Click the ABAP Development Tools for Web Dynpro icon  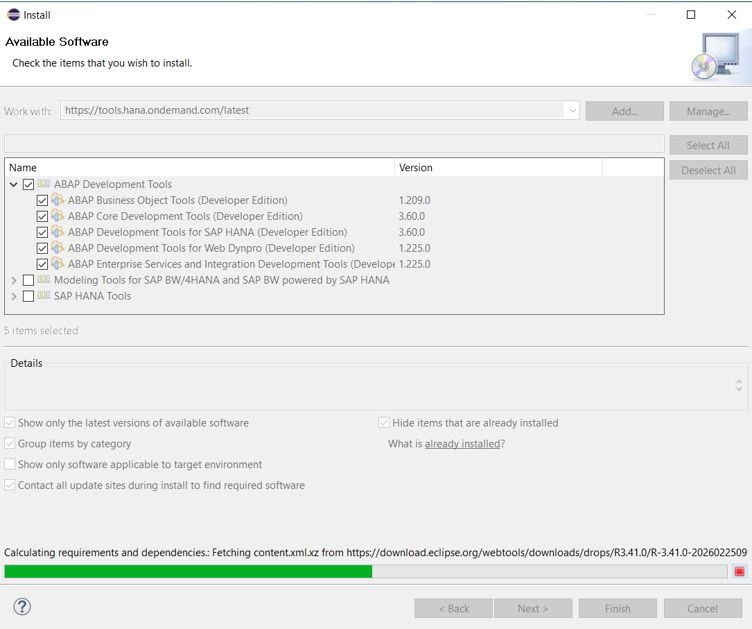[58, 247]
